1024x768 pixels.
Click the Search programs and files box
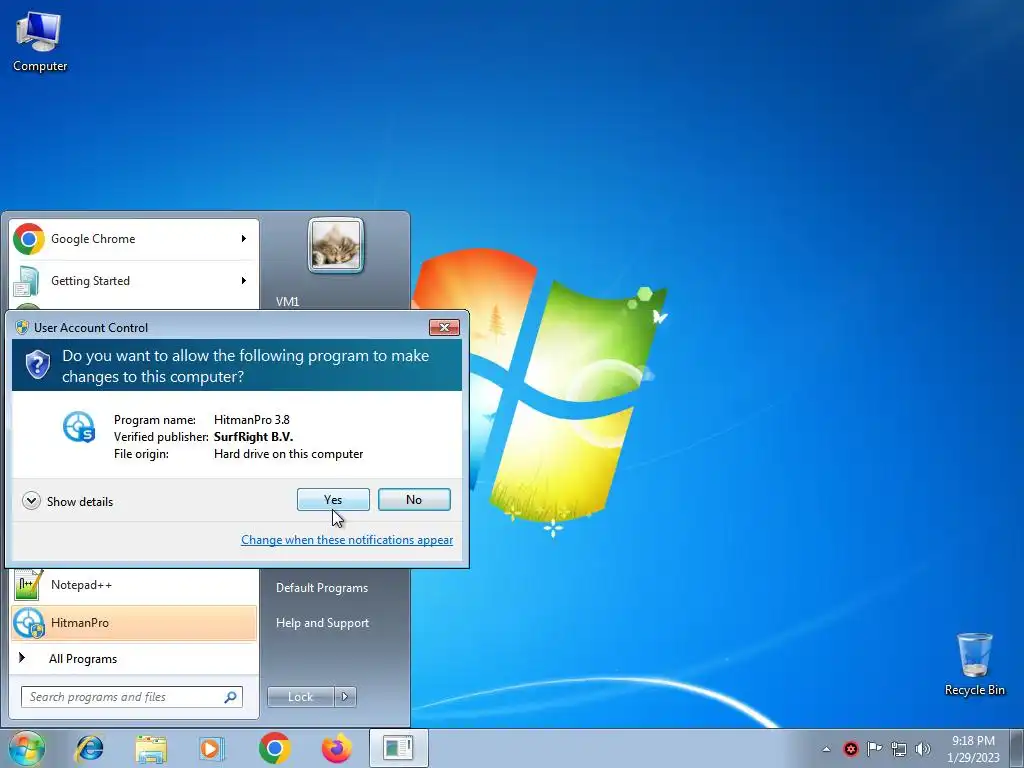[x=132, y=697]
